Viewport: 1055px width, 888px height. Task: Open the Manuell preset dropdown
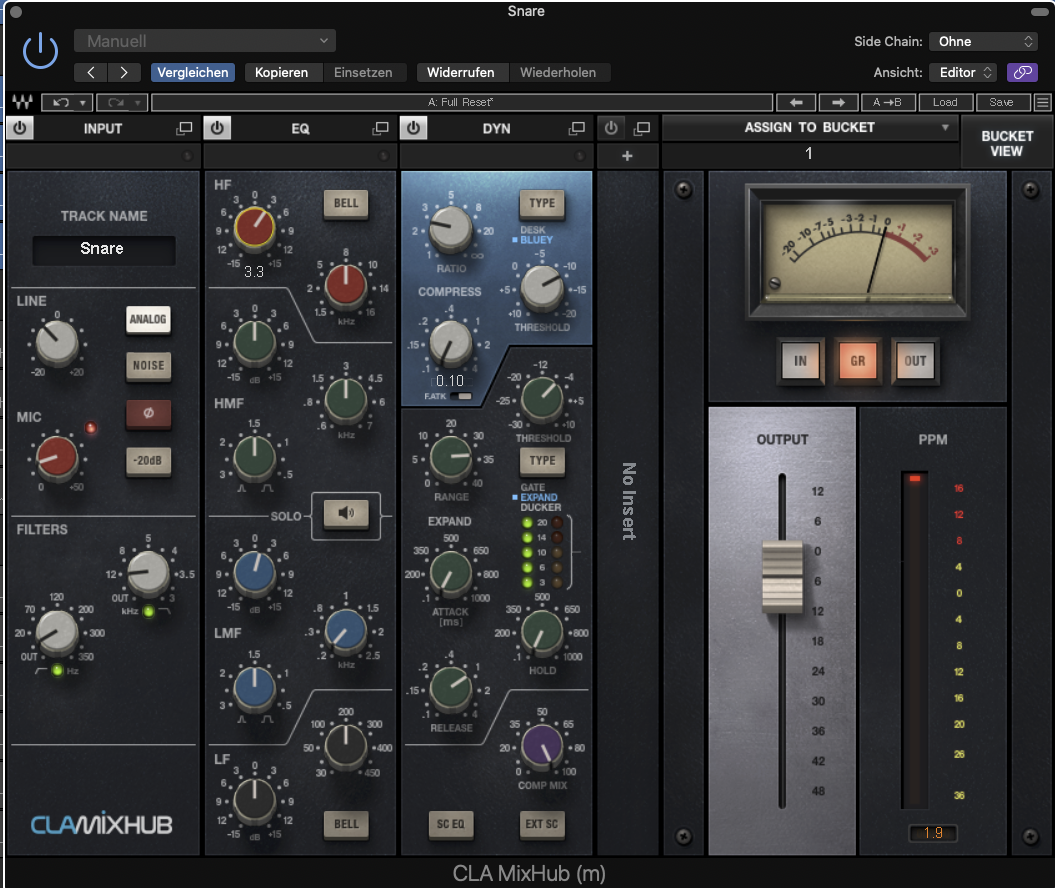click(x=204, y=41)
